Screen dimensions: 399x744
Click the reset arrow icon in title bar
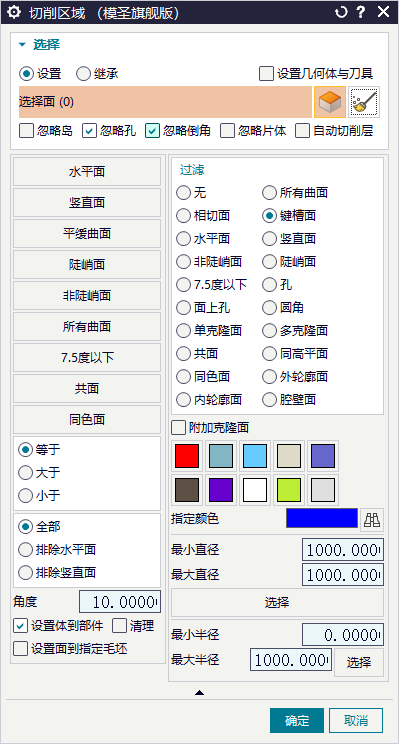coord(341,12)
